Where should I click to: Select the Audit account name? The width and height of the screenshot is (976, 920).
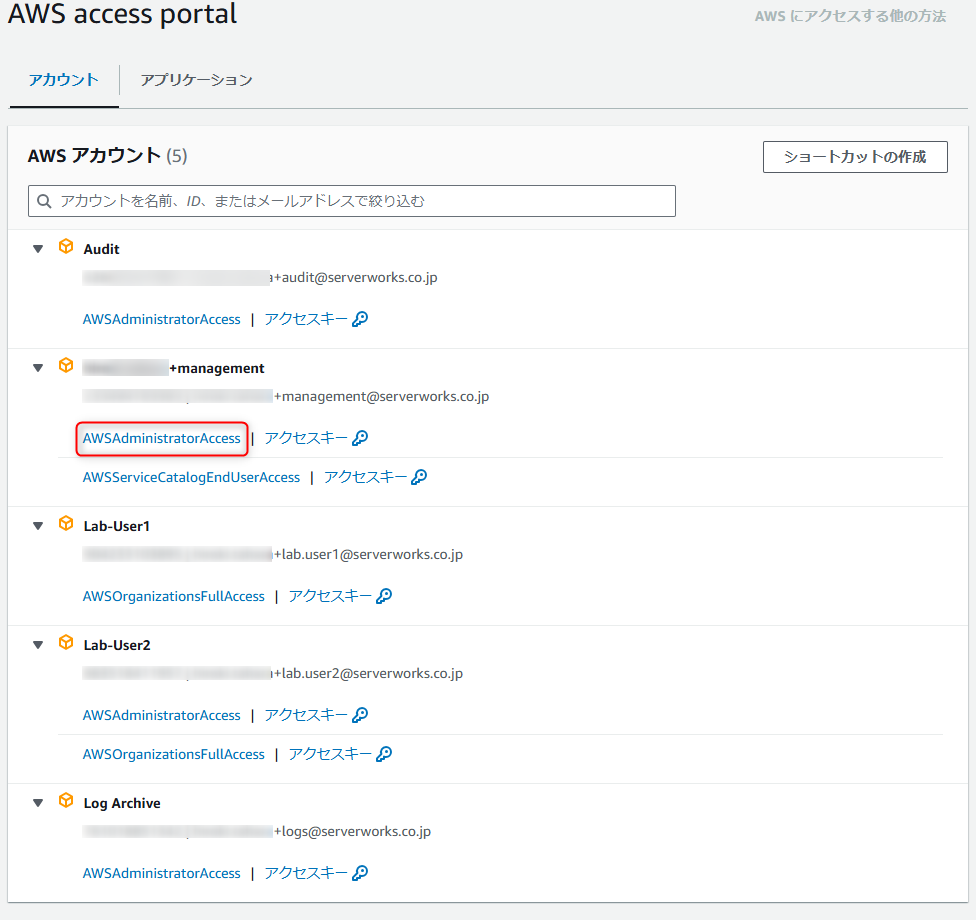pyautogui.click(x=101, y=249)
